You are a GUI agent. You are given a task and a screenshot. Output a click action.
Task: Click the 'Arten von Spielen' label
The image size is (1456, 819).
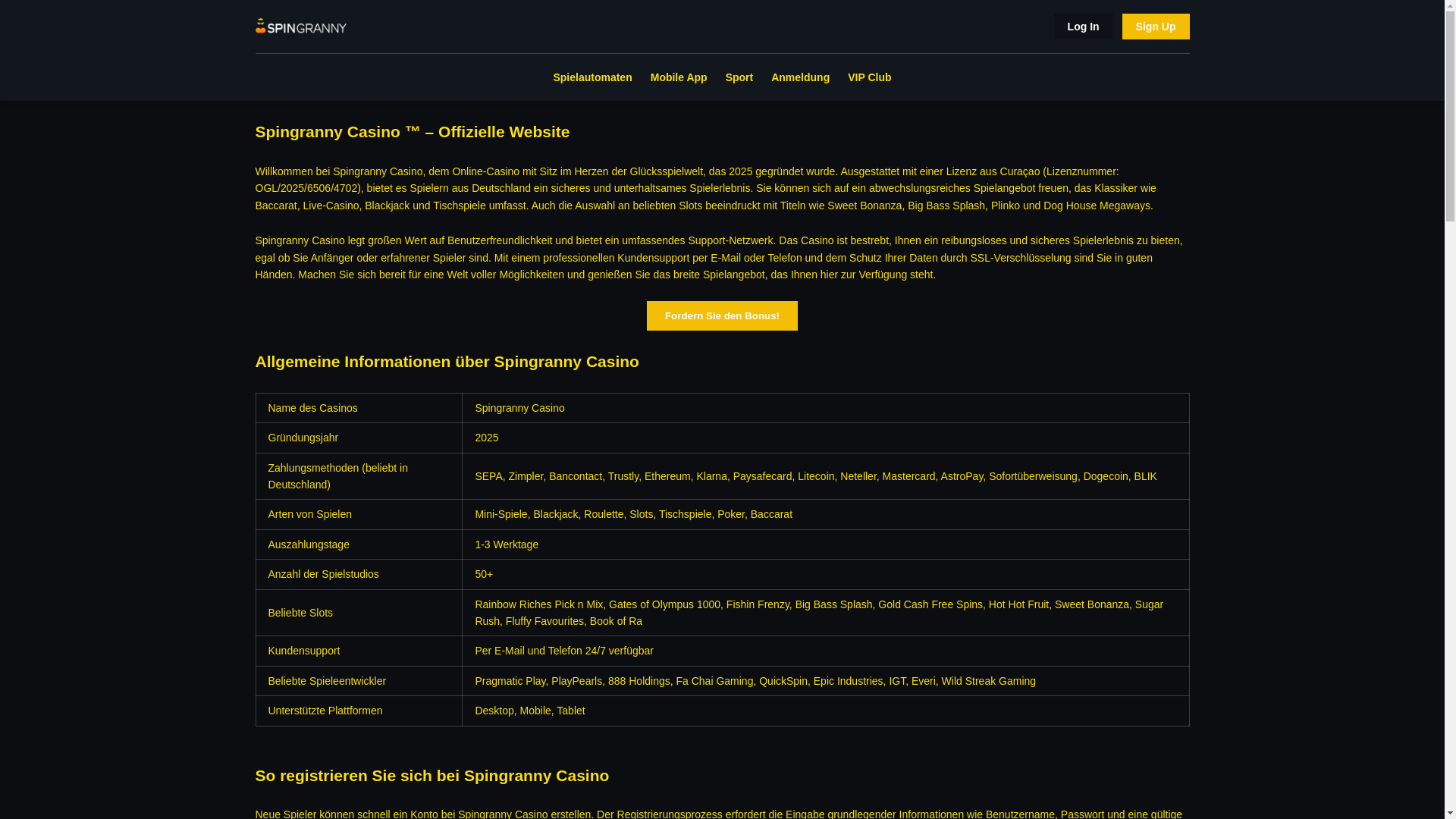point(309,514)
